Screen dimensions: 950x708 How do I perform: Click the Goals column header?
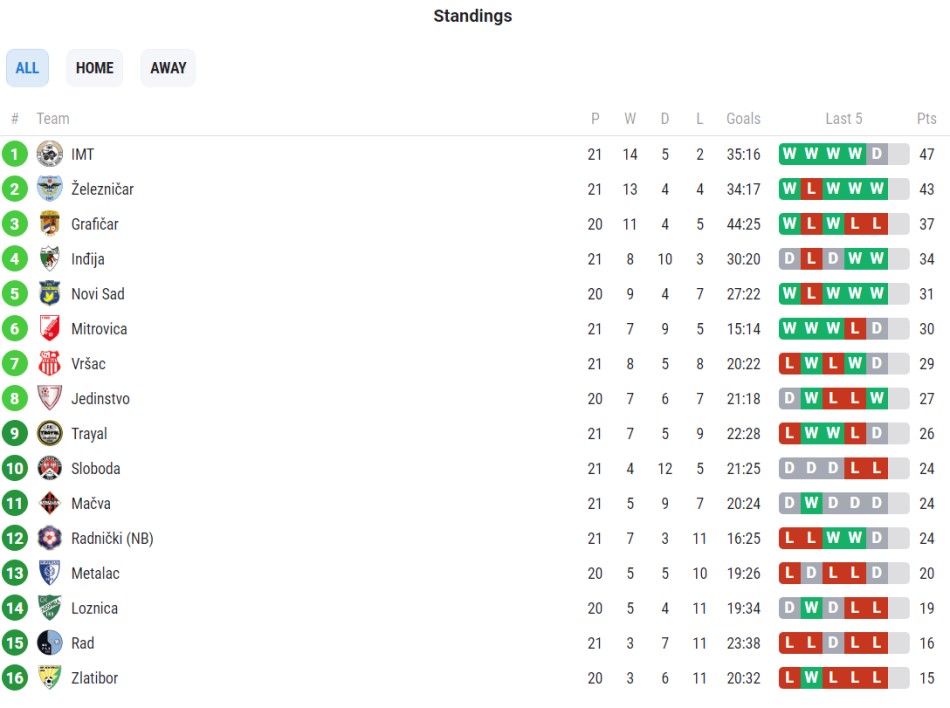[x=743, y=119]
